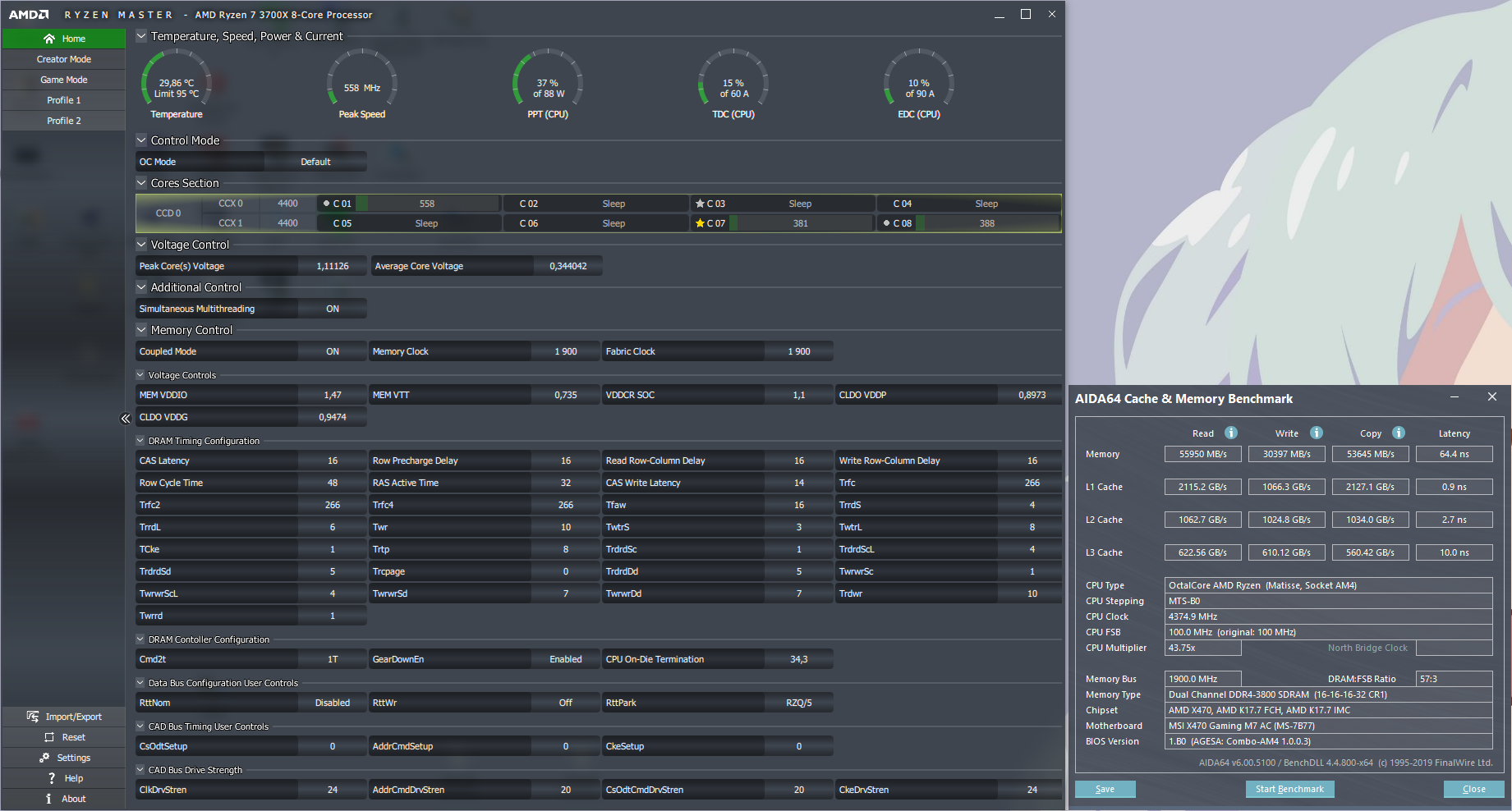Select Profile 1
1512x811 pixels.
(64, 100)
